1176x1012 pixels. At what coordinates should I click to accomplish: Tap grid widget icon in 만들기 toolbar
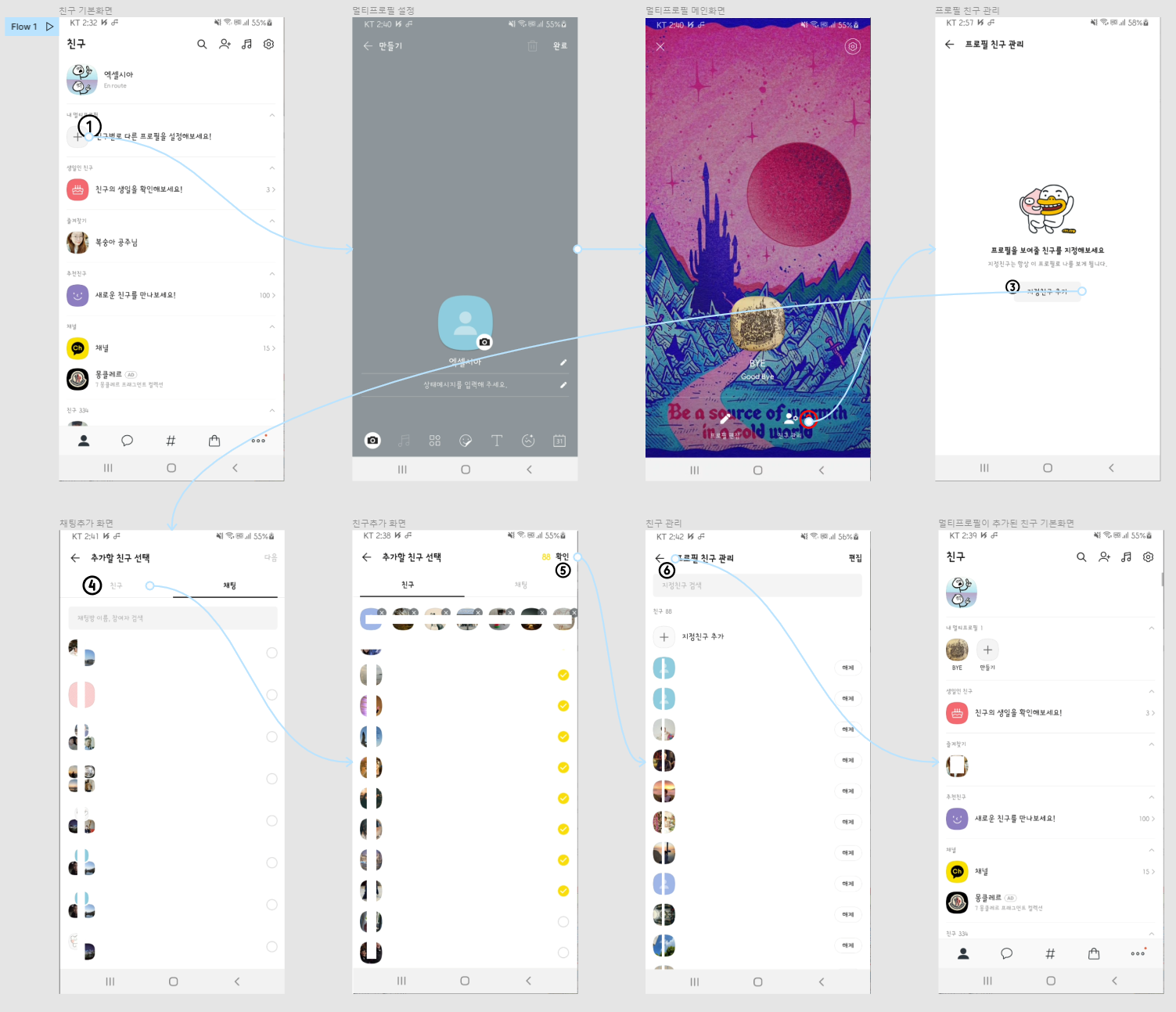point(435,441)
